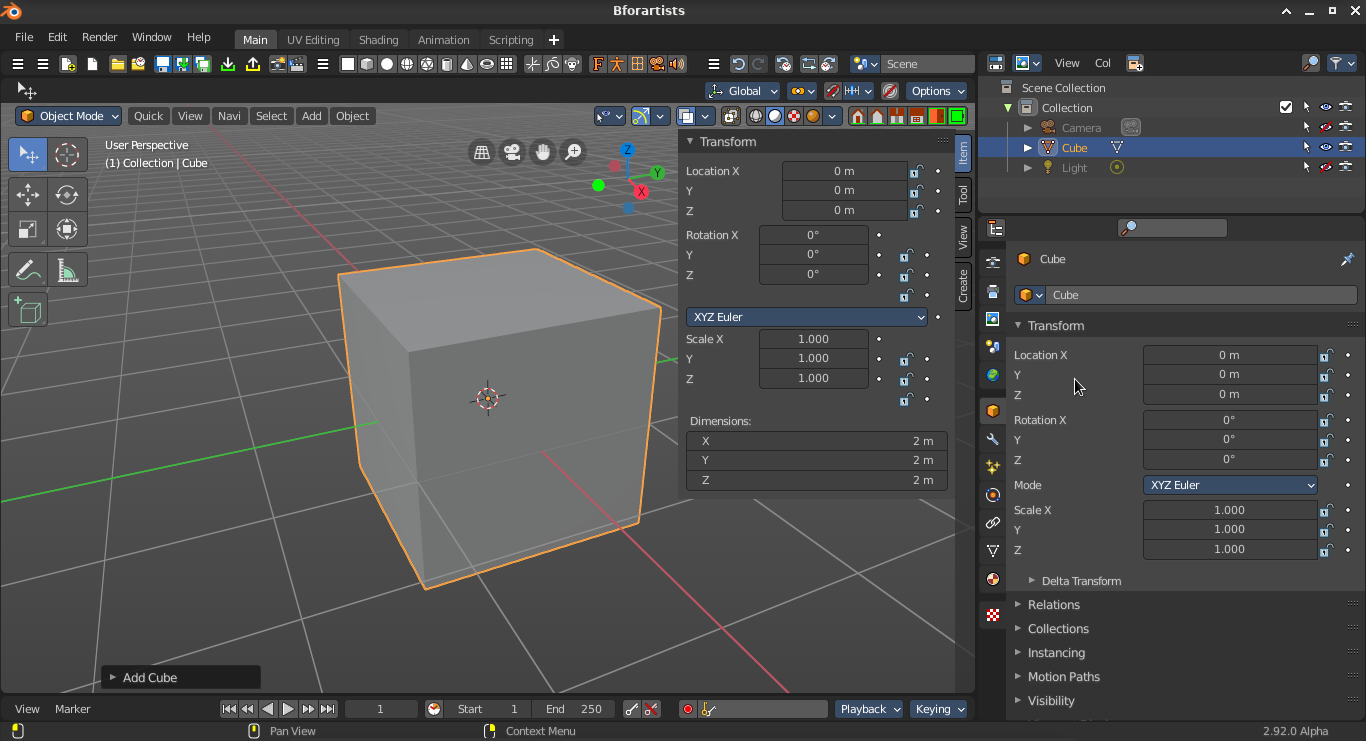Screen dimensions: 1366x741
Task: Open the Object Mode dropdown
Action: click(68, 116)
